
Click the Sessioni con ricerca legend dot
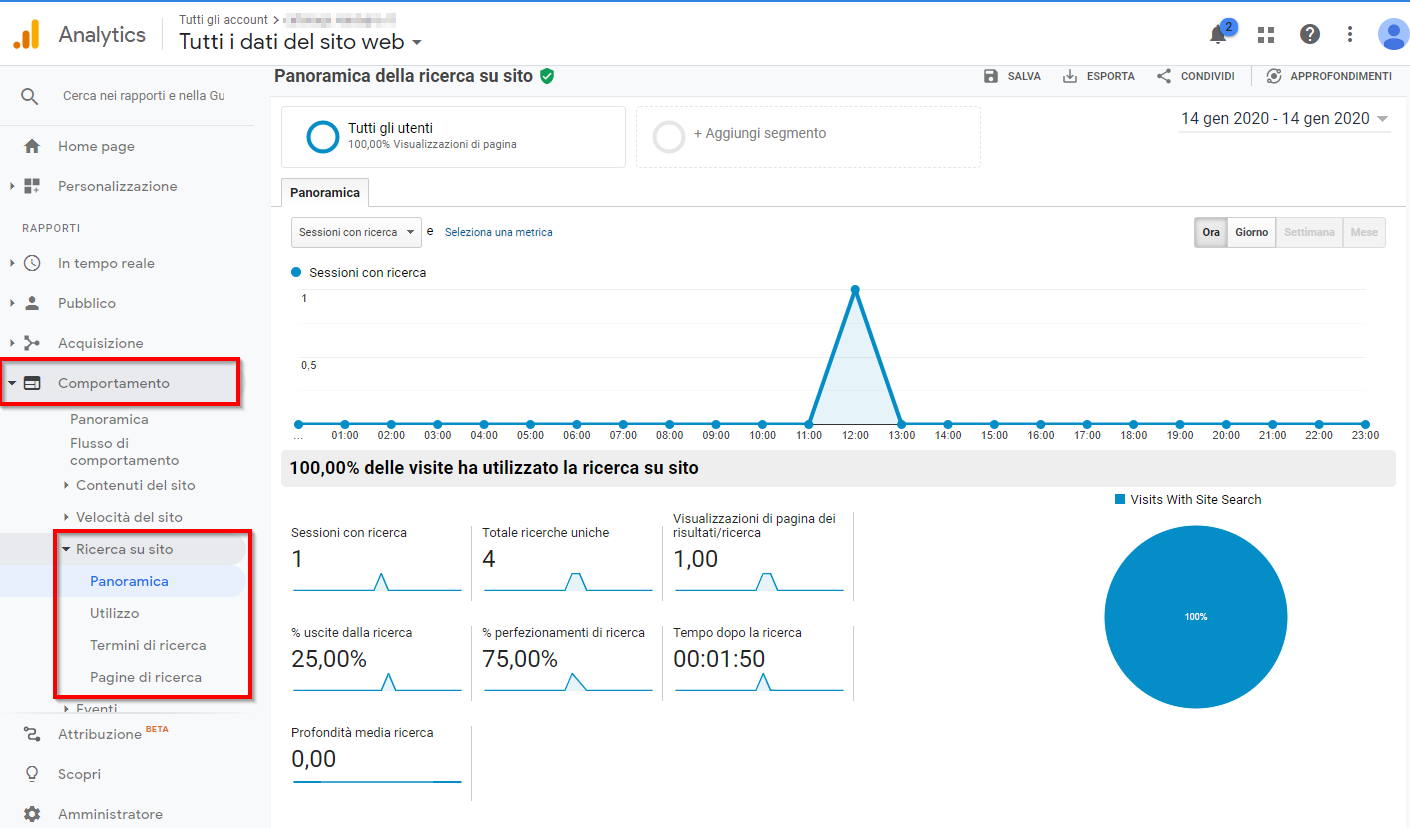click(295, 272)
